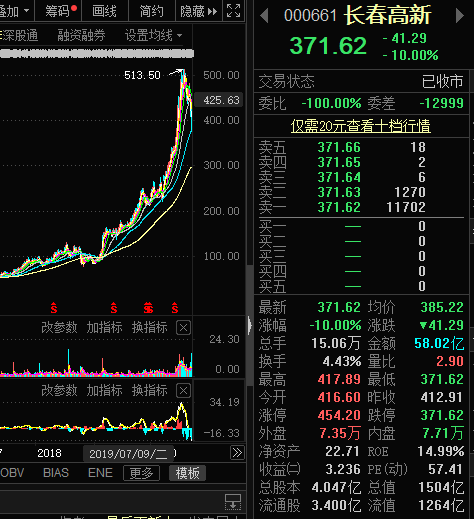Click the last red S marker on the right

(175, 308)
